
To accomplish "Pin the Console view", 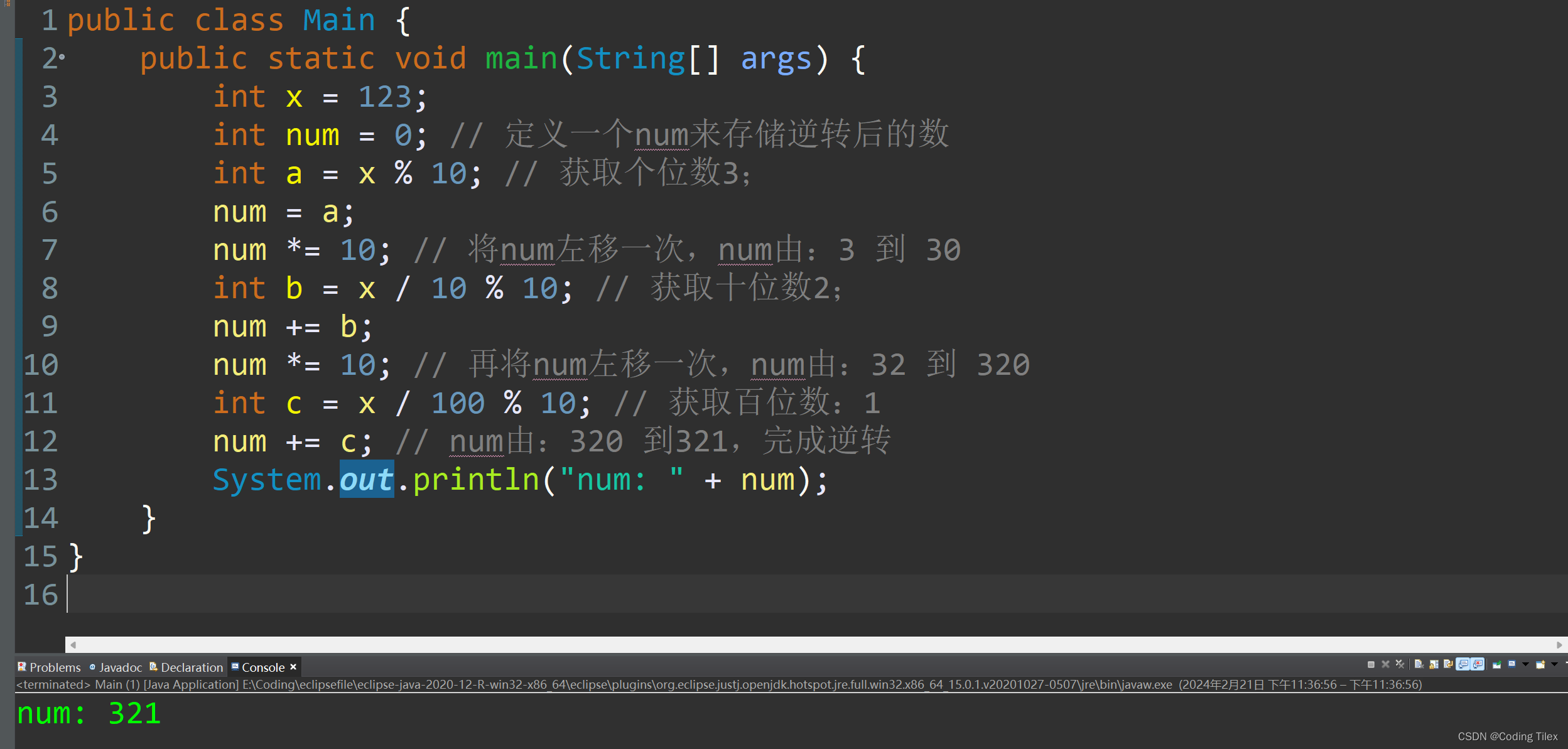I will [x=1496, y=664].
